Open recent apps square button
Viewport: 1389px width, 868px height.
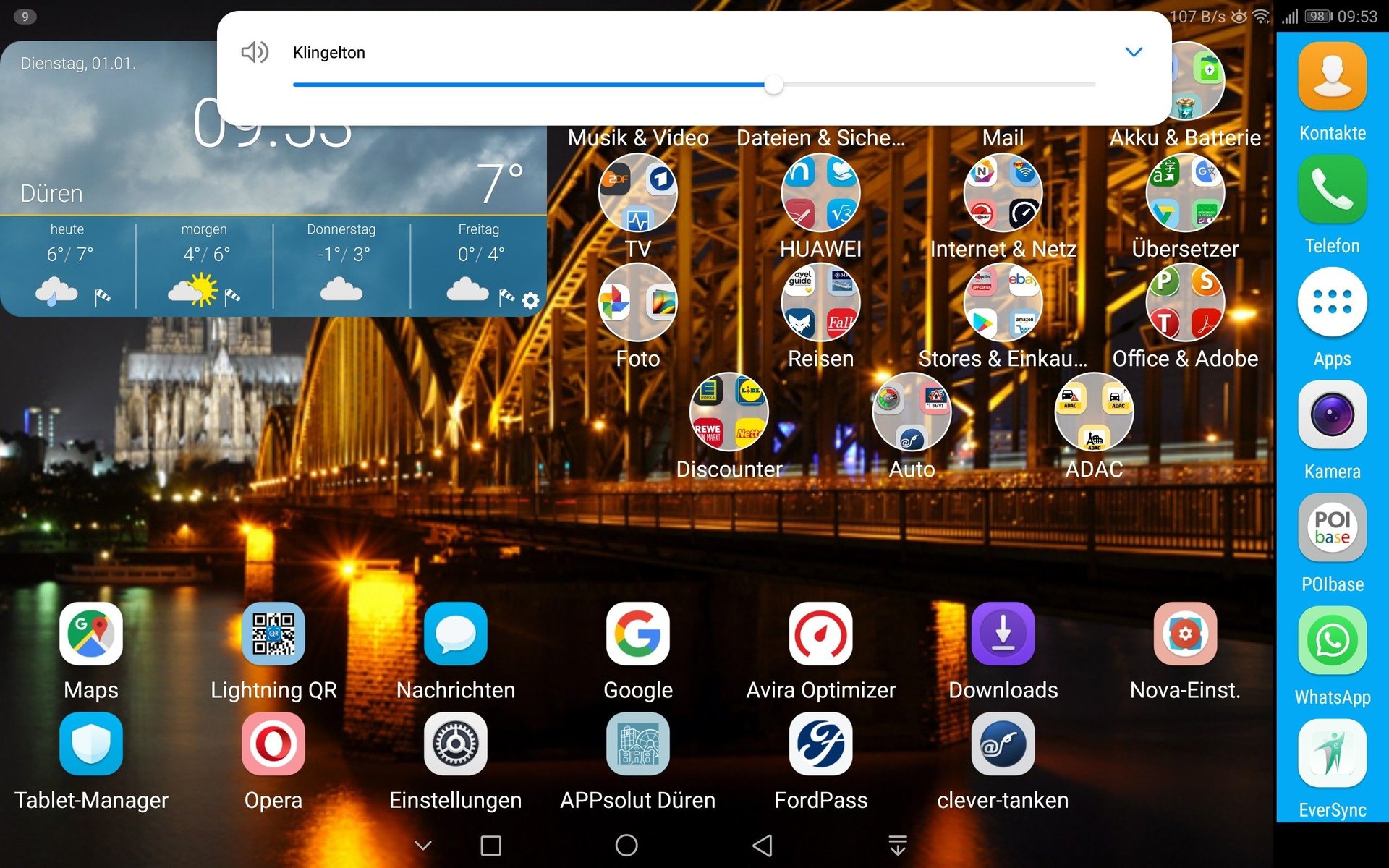point(490,845)
